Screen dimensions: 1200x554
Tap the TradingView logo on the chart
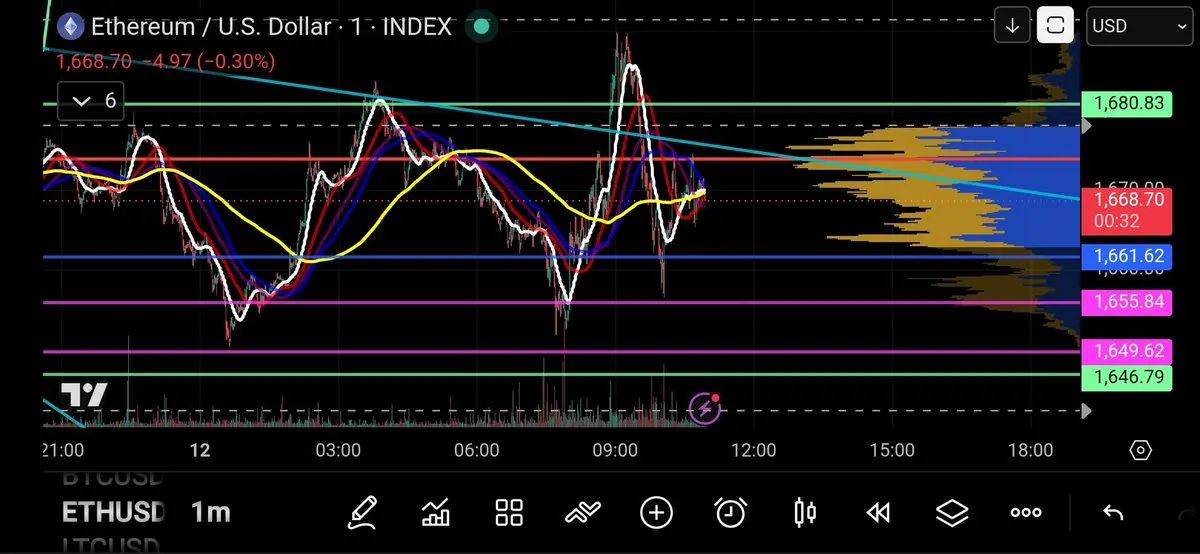coord(84,395)
